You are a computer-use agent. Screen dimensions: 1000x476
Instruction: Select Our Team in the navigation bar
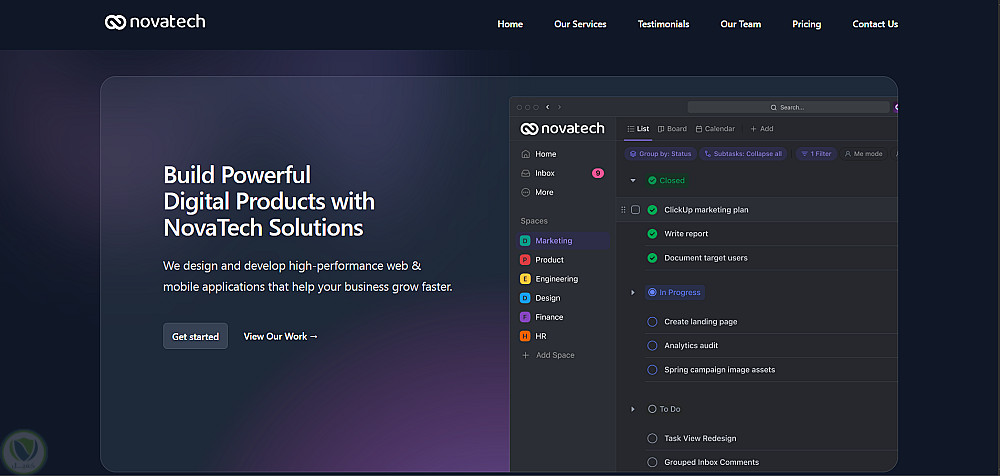(x=740, y=24)
